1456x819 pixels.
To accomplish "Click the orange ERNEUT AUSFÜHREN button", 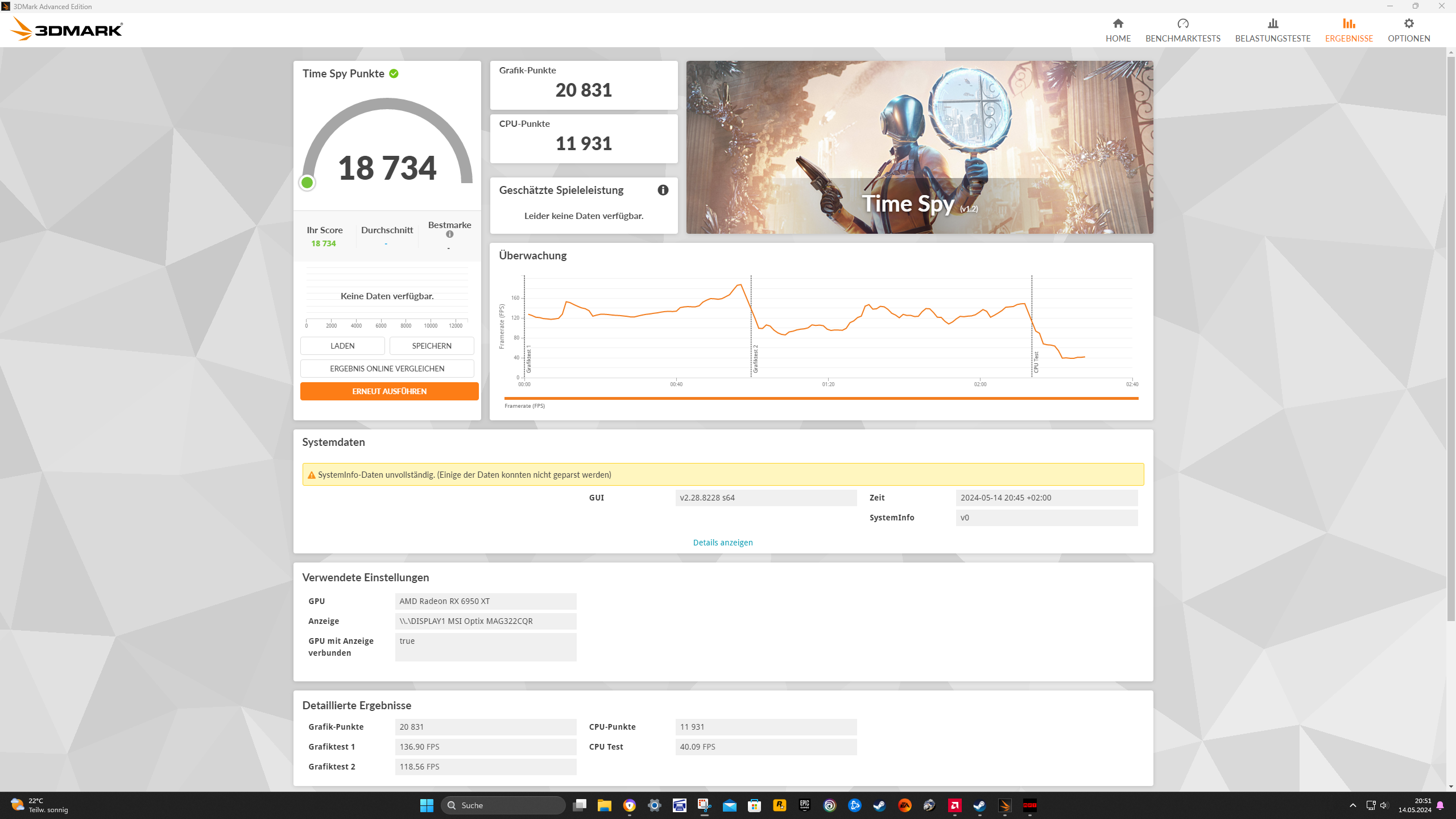I will tap(390, 391).
